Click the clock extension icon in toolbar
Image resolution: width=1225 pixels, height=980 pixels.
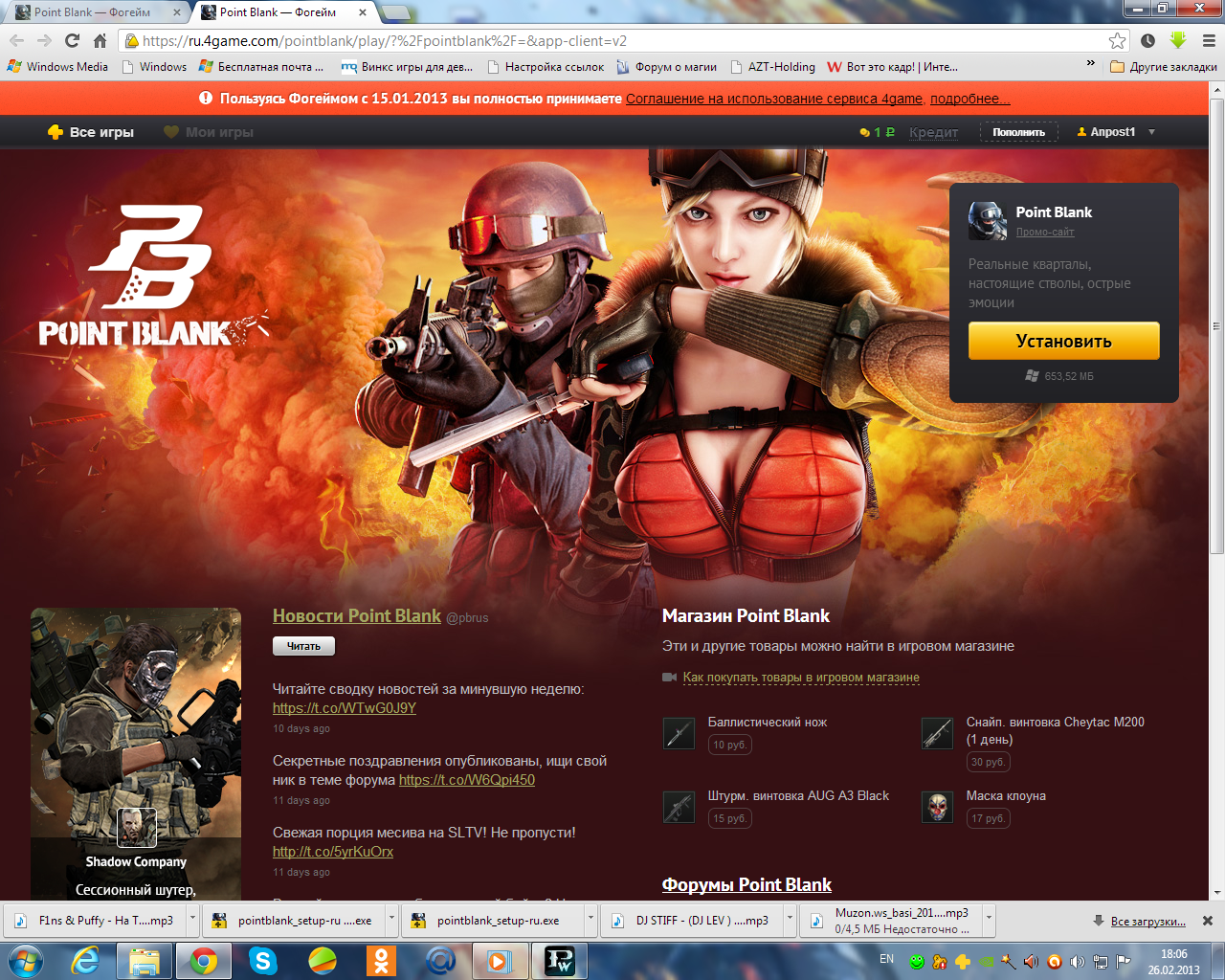point(1147,40)
